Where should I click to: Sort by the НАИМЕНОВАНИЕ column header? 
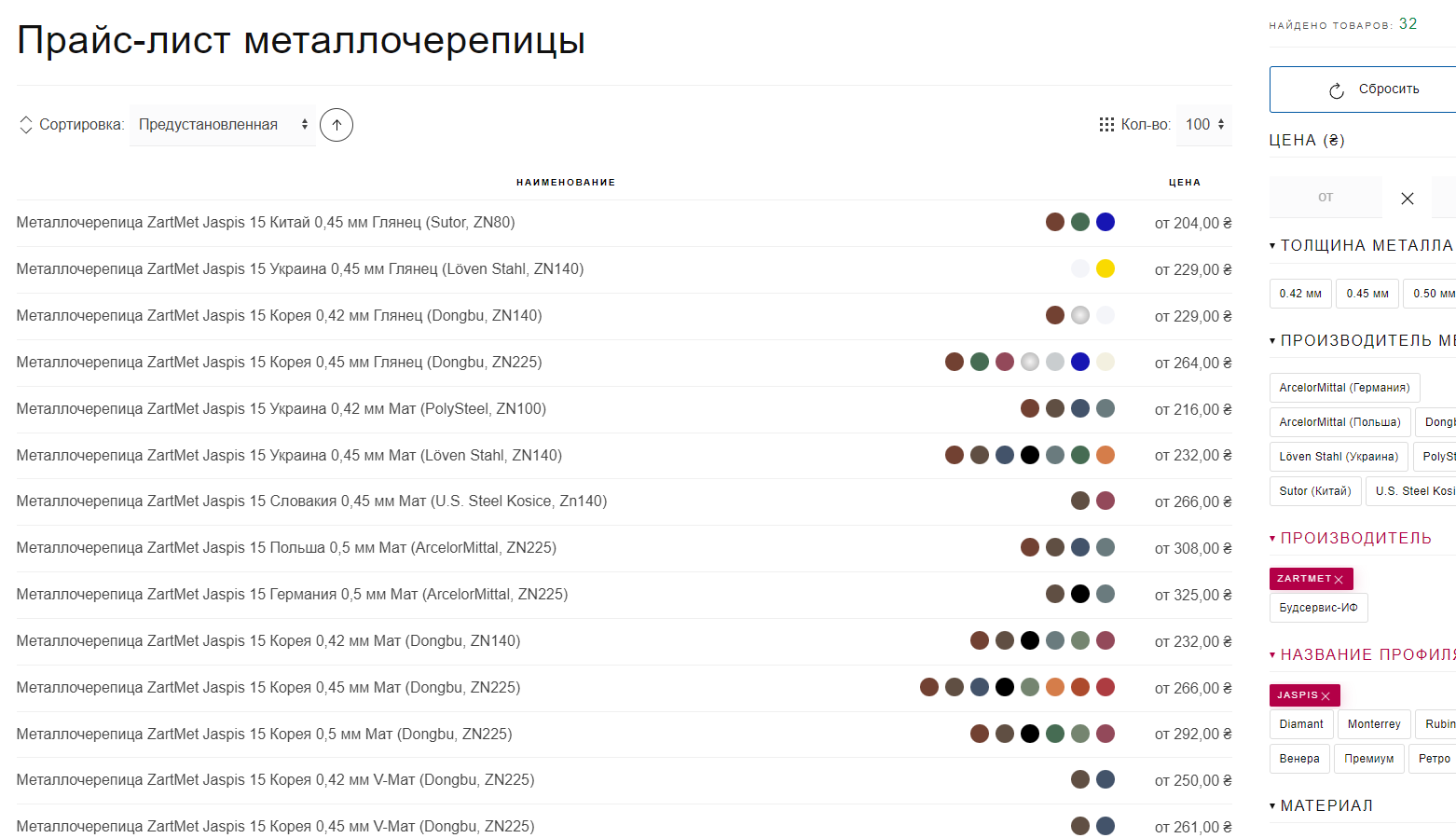[x=566, y=183]
